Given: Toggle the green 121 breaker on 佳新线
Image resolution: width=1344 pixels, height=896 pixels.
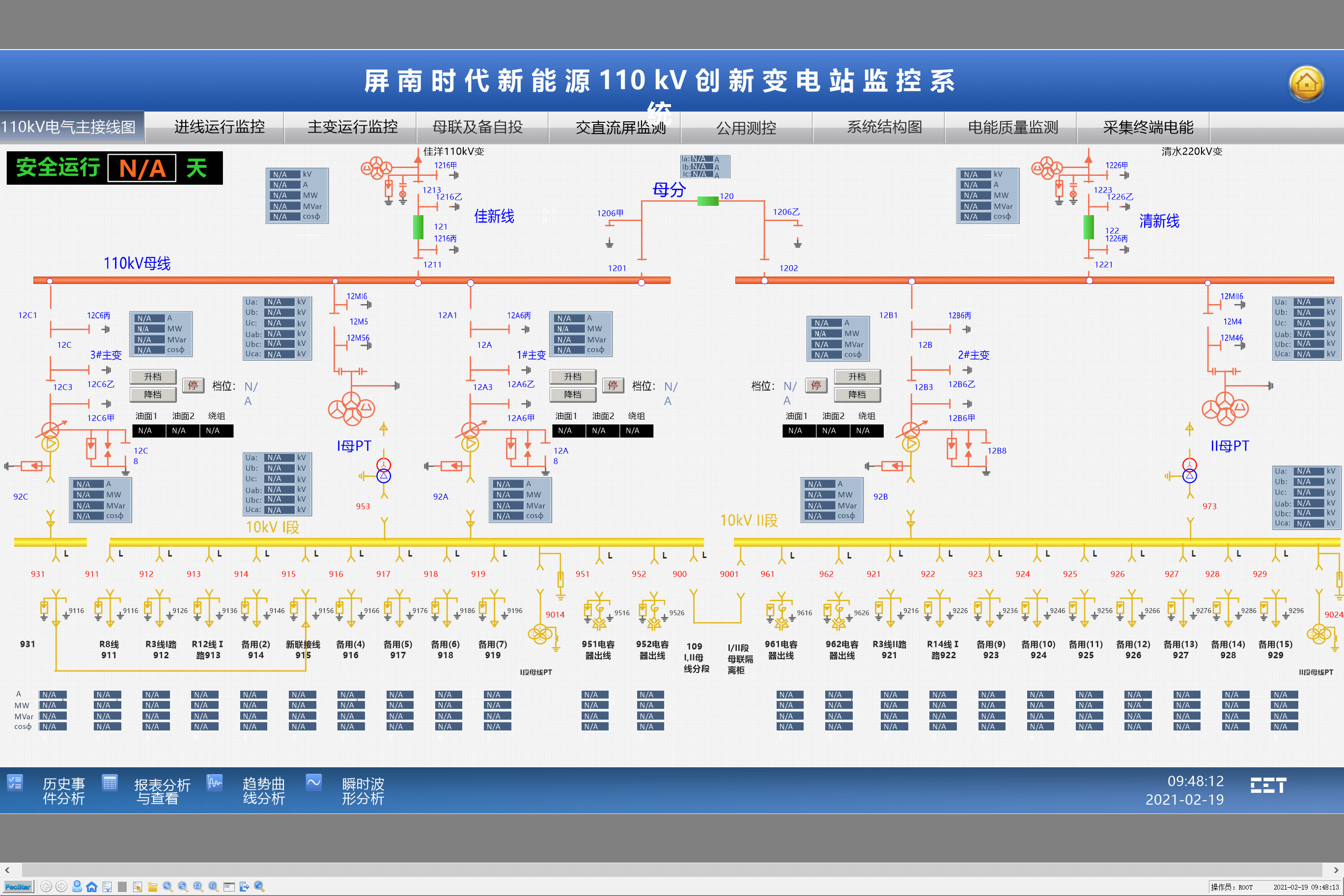Looking at the screenshot, I should [x=419, y=227].
